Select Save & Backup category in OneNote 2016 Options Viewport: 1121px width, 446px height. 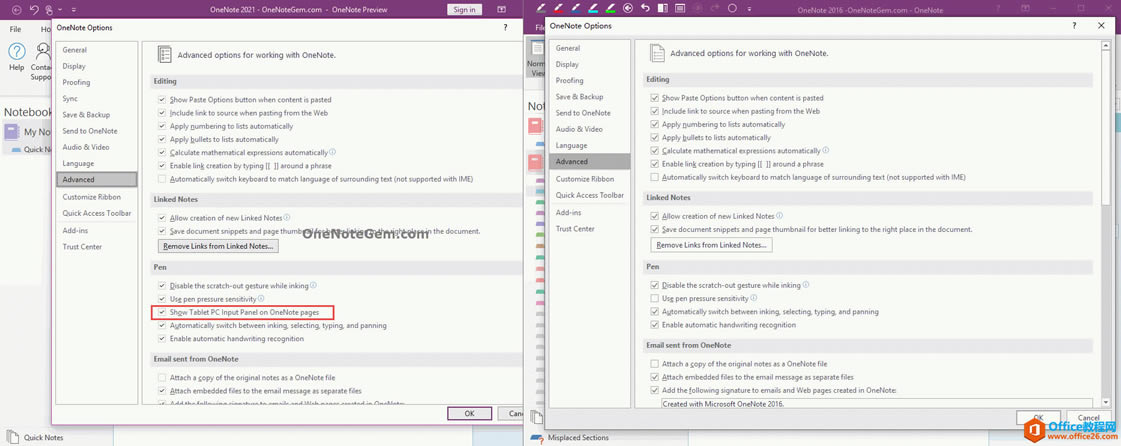tap(589, 96)
